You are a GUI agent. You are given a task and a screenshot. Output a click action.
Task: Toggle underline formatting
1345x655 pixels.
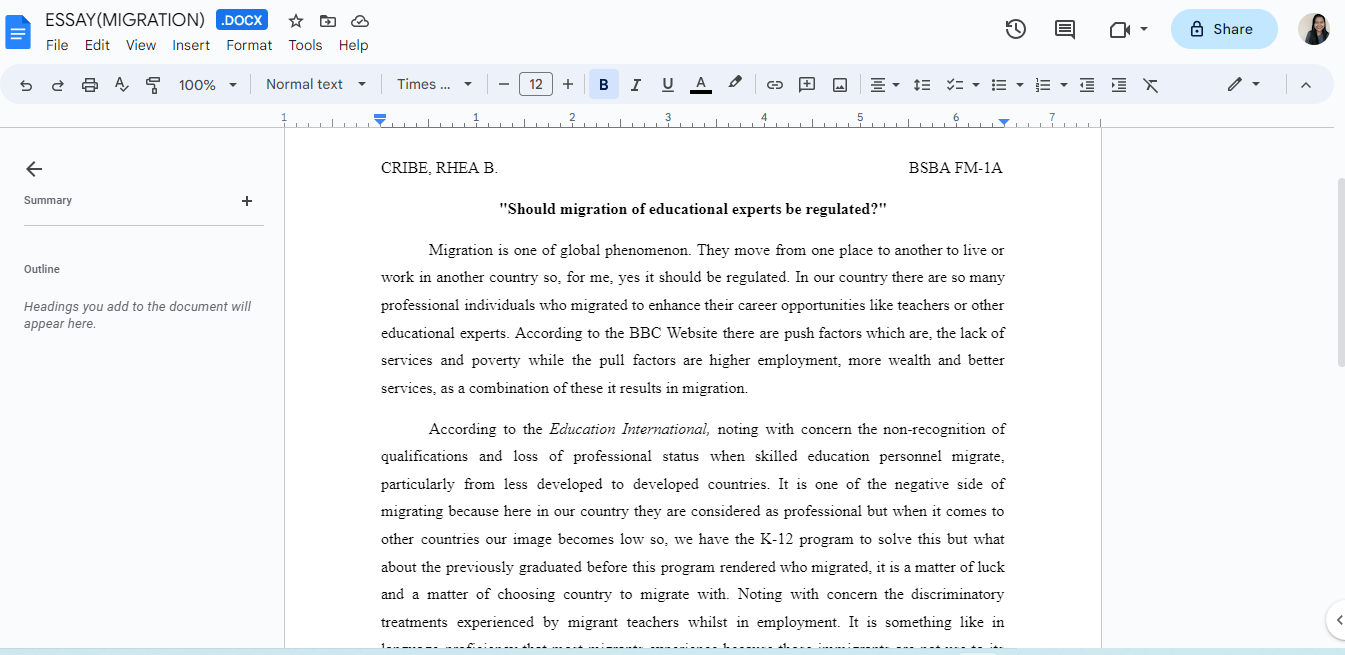[x=667, y=84]
